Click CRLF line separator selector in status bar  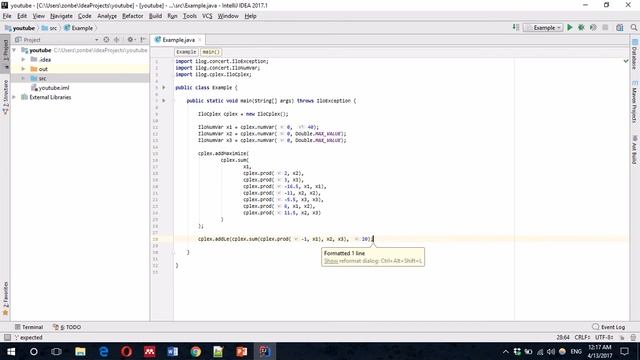click(x=582, y=338)
